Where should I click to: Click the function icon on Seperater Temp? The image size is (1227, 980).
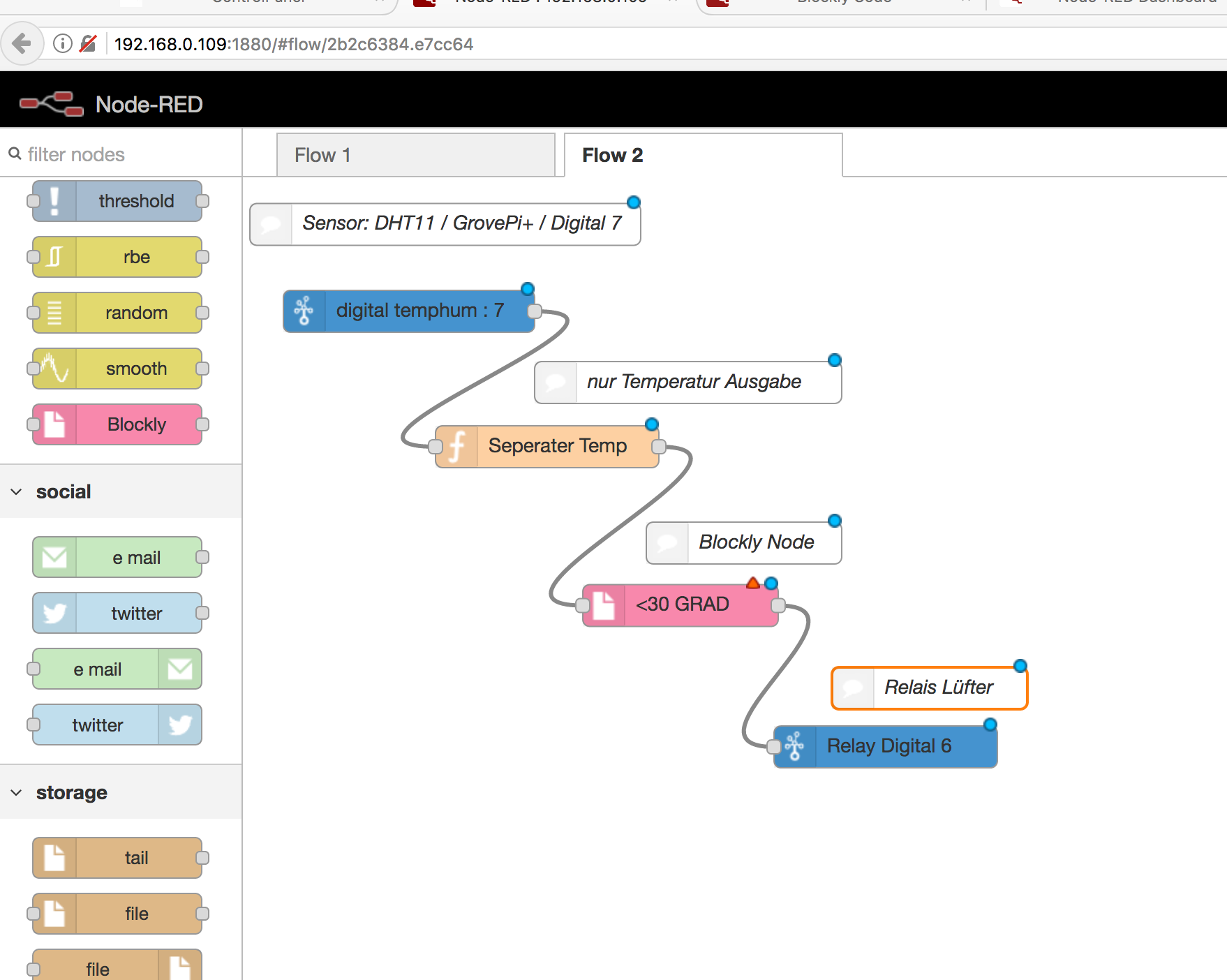point(456,447)
